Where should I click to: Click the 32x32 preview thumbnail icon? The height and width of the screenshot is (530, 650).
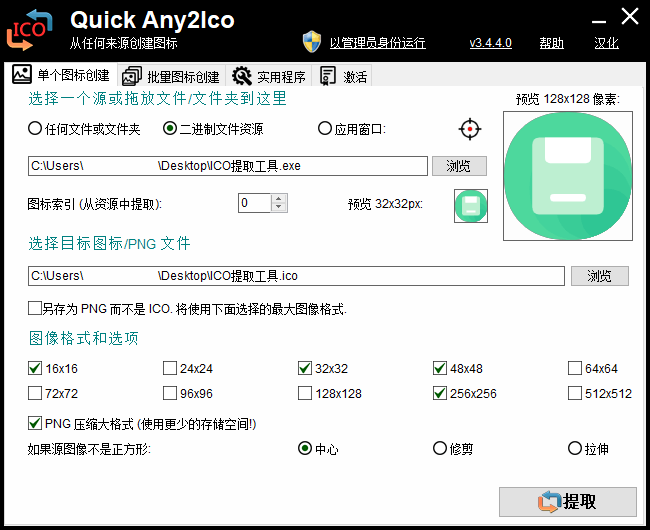[x=470, y=205]
